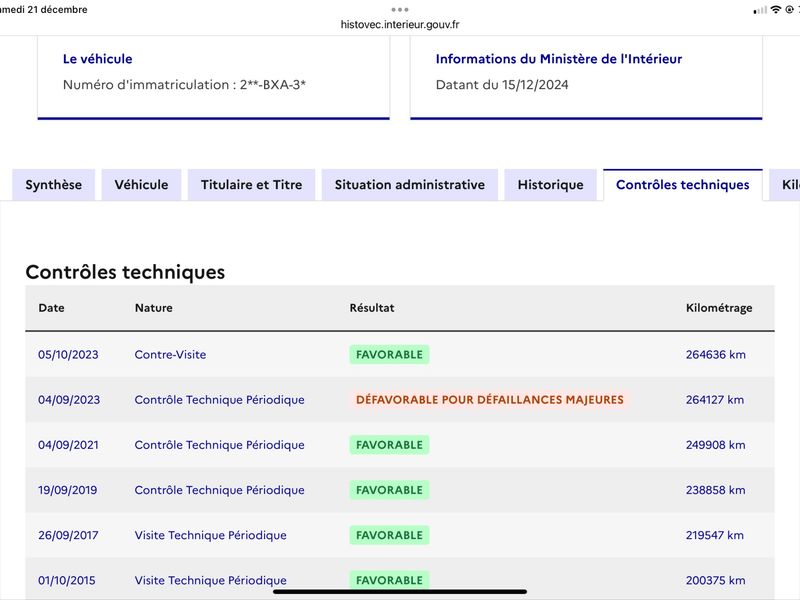Click Contrôle Technique Périodique in 04/09/2023 row

click(219, 399)
